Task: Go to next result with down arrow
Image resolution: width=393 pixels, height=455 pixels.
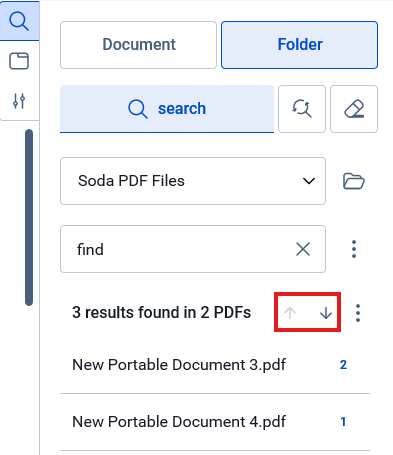Action: tap(326, 313)
